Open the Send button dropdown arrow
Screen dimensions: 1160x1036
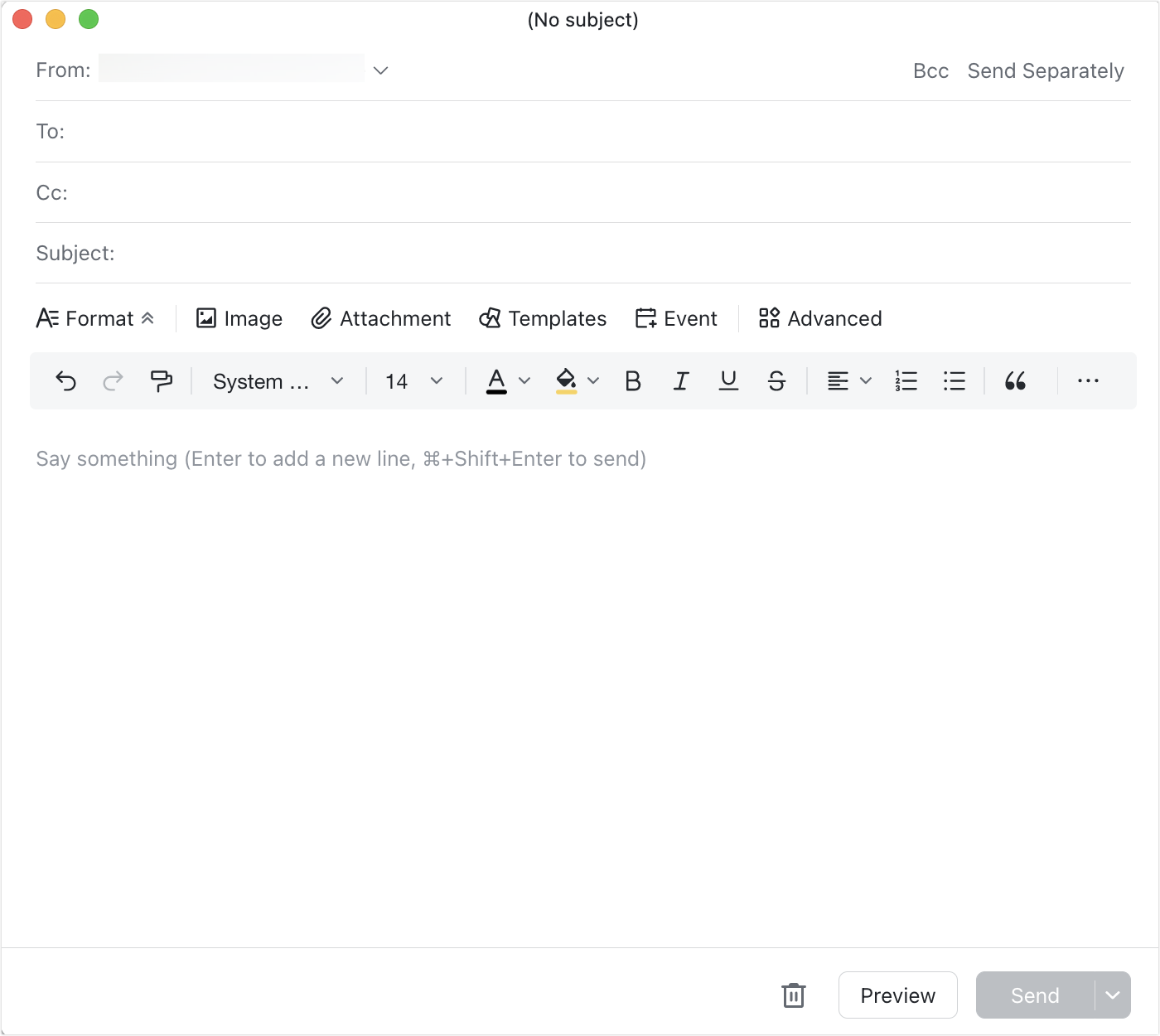coord(1114,995)
